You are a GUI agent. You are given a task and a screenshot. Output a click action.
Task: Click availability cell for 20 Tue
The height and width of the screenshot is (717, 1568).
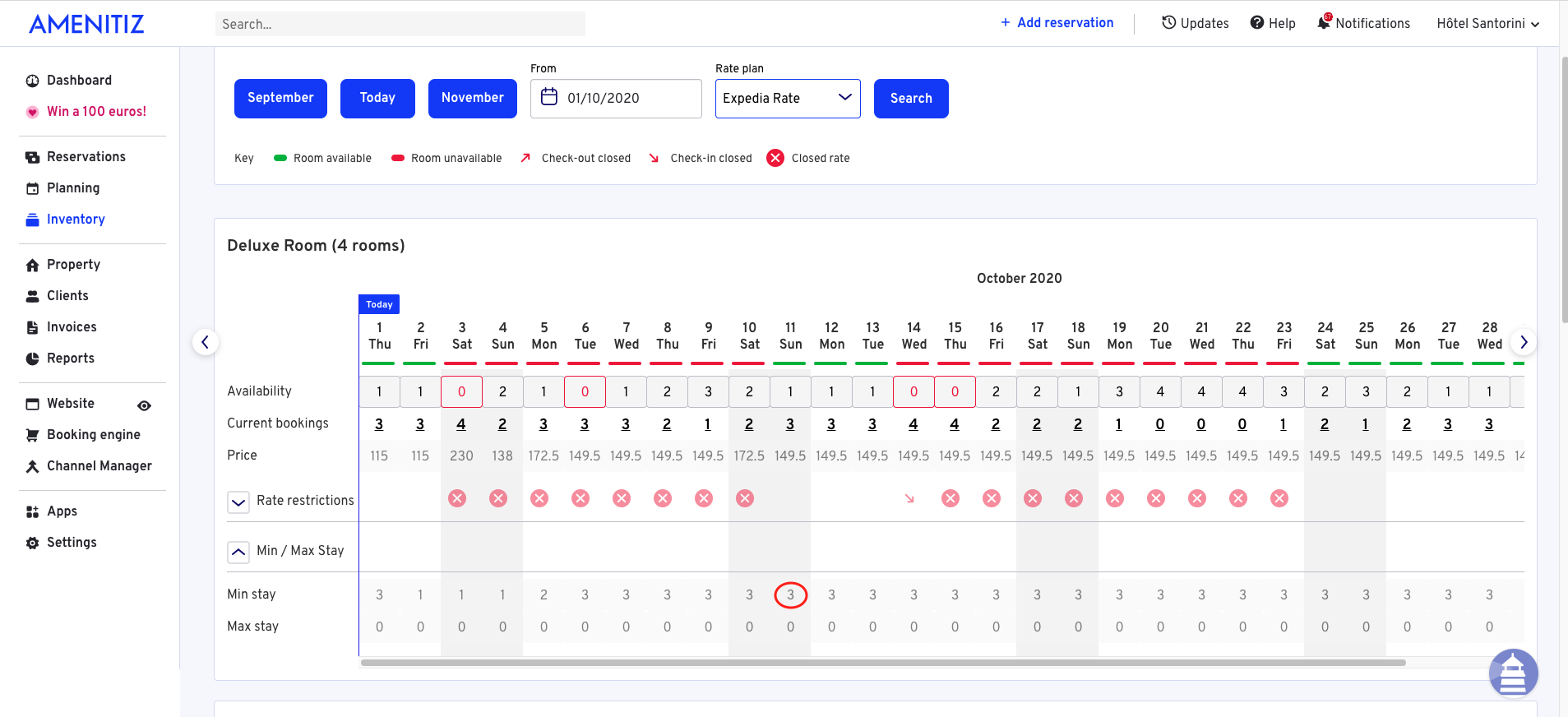click(1160, 391)
